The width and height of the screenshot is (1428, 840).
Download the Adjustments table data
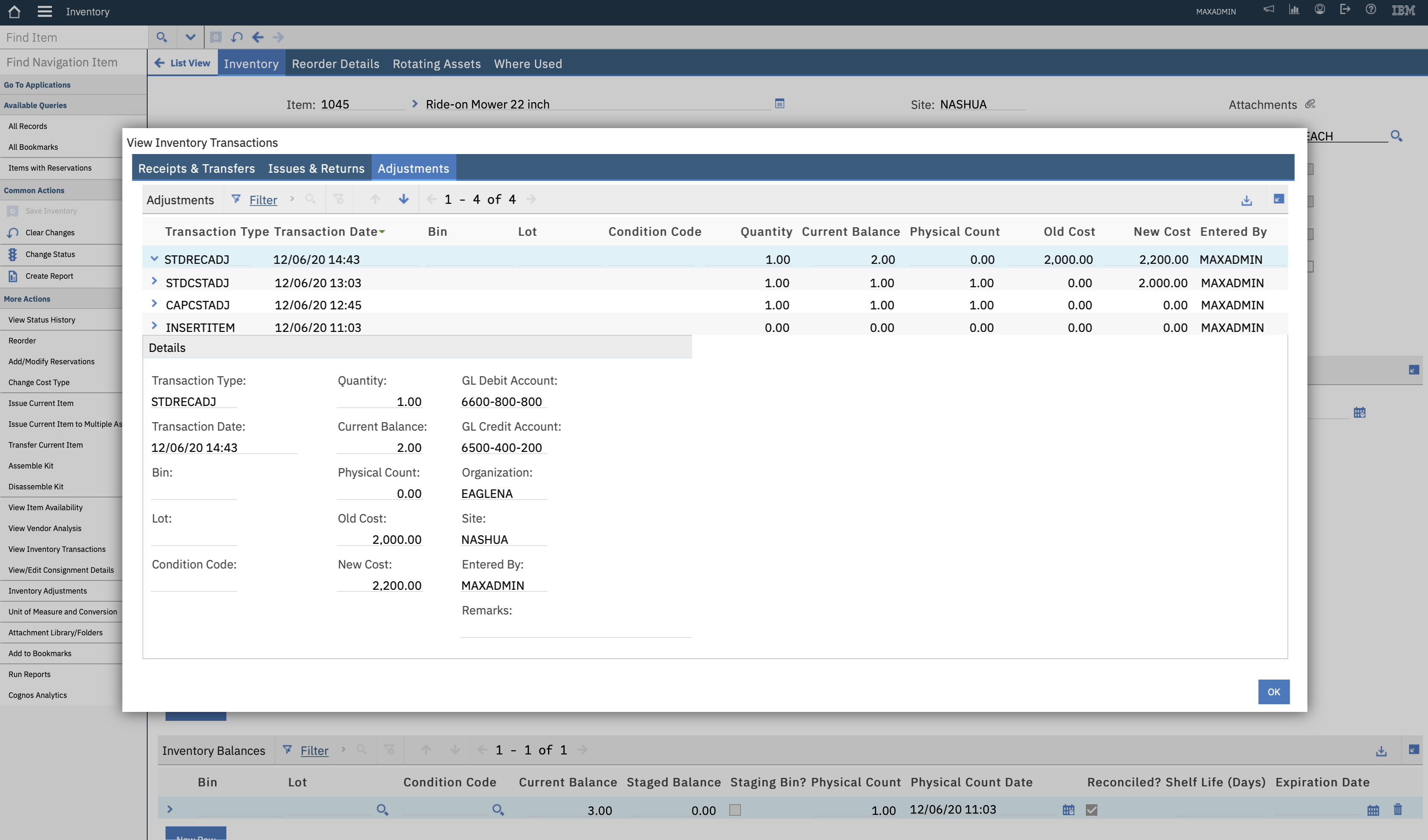(1246, 200)
